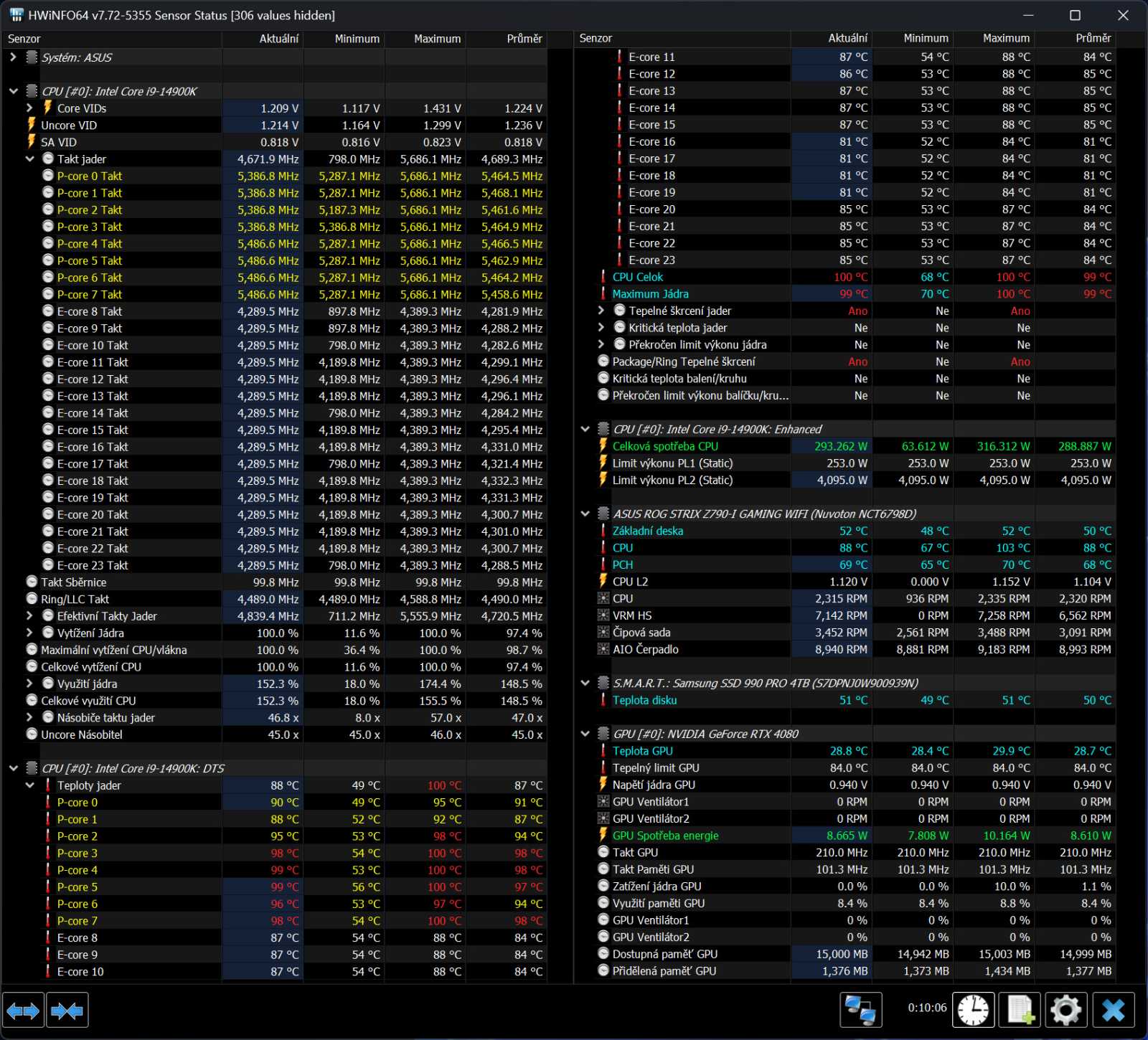Collapse the GPU [#0] NVIDIA GeForce RTX 4080 group
This screenshot has height=1040, width=1148.
(585, 734)
